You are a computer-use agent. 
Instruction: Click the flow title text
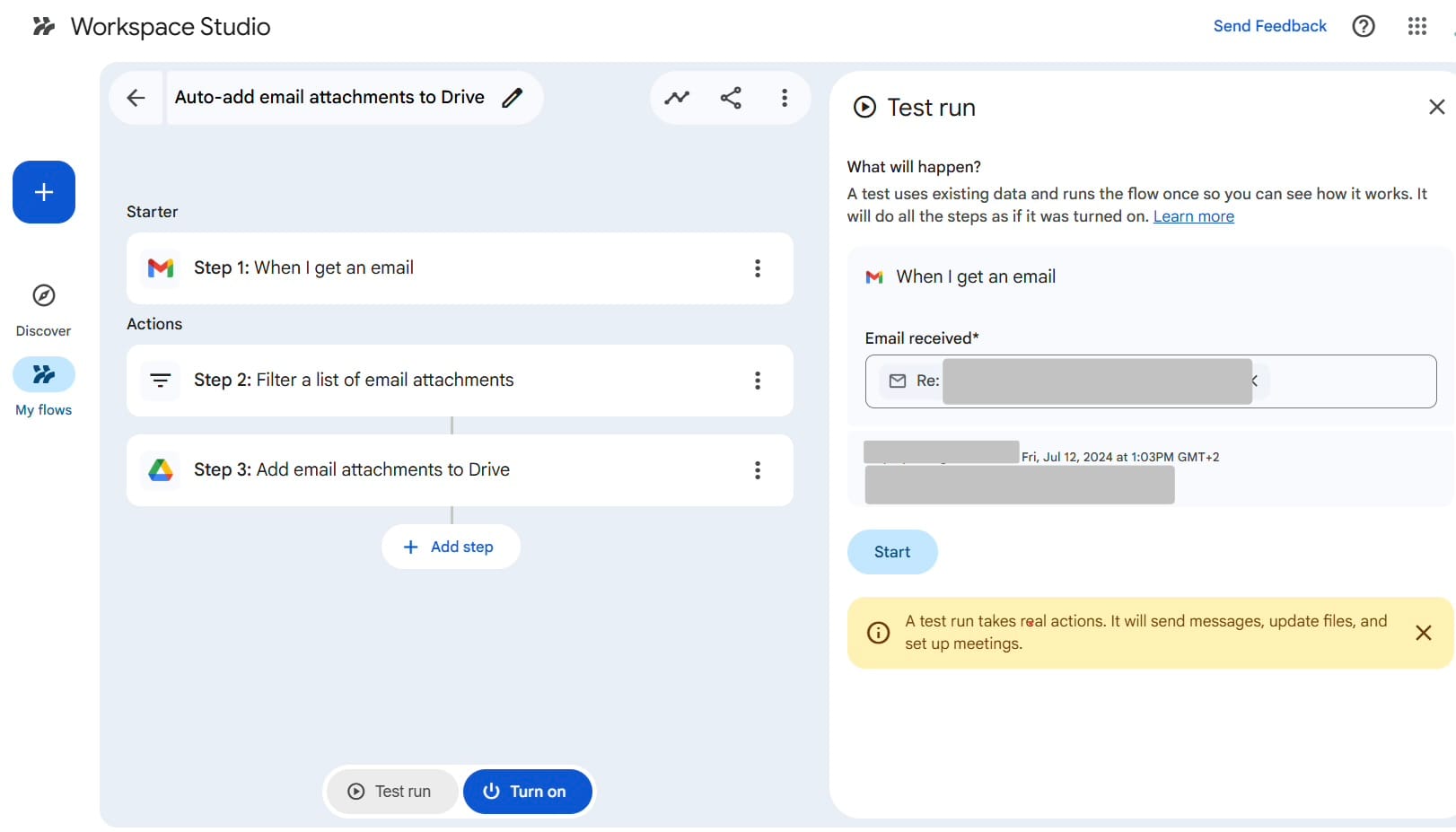click(329, 97)
